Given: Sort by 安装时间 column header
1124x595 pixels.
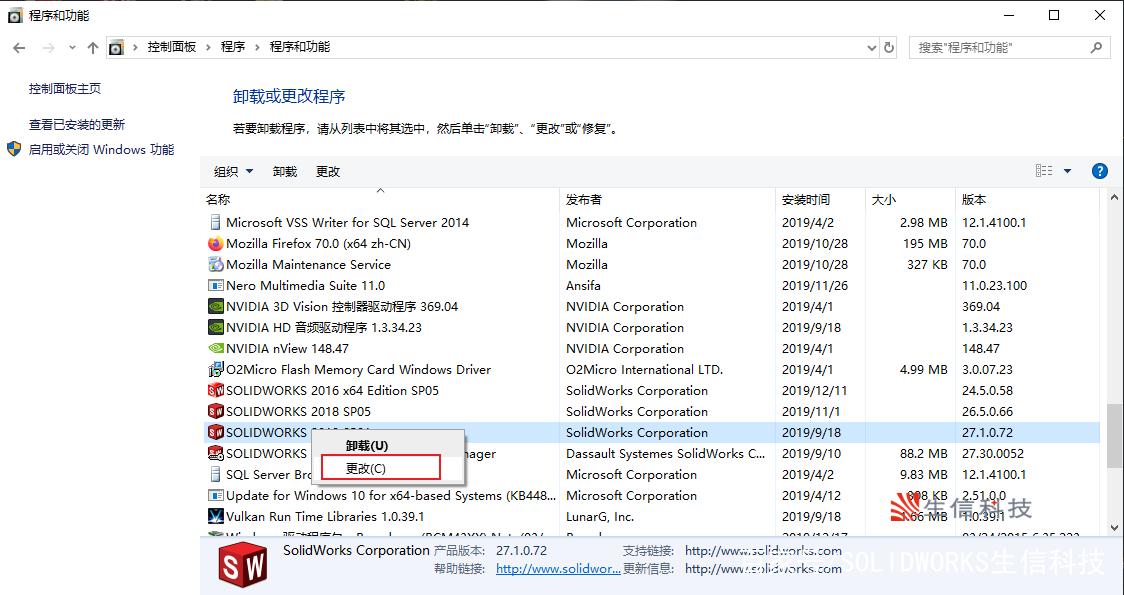Looking at the screenshot, I should point(806,199).
